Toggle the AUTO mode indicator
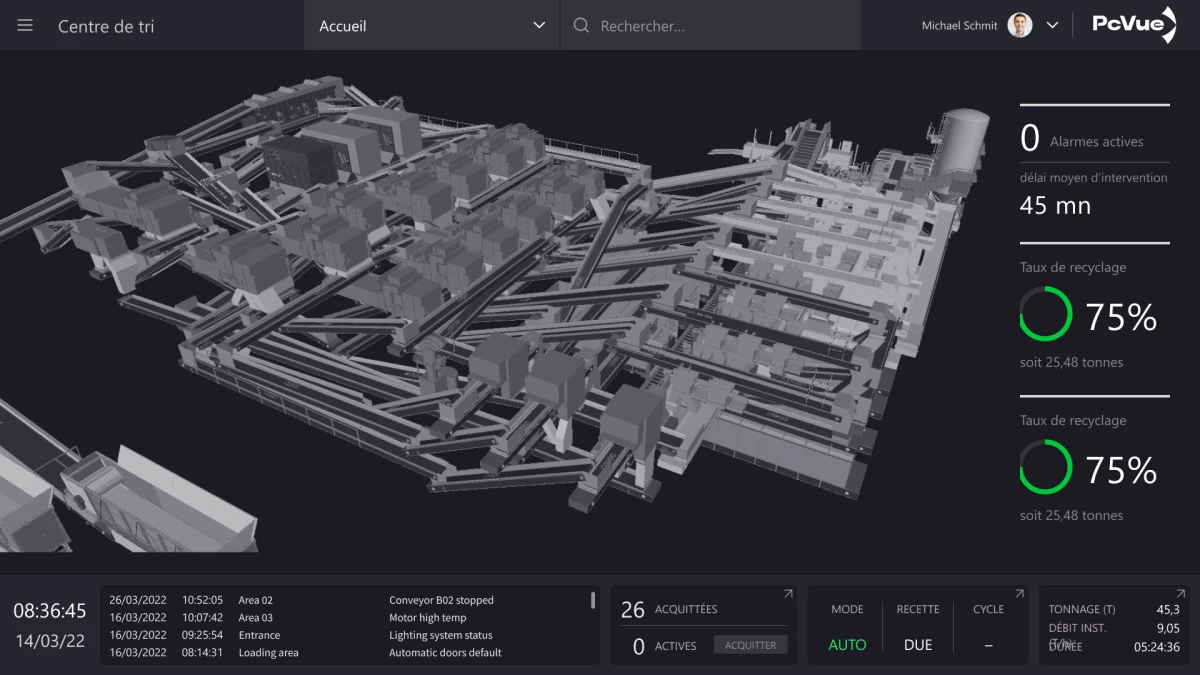The image size is (1200, 675). point(847,645)
